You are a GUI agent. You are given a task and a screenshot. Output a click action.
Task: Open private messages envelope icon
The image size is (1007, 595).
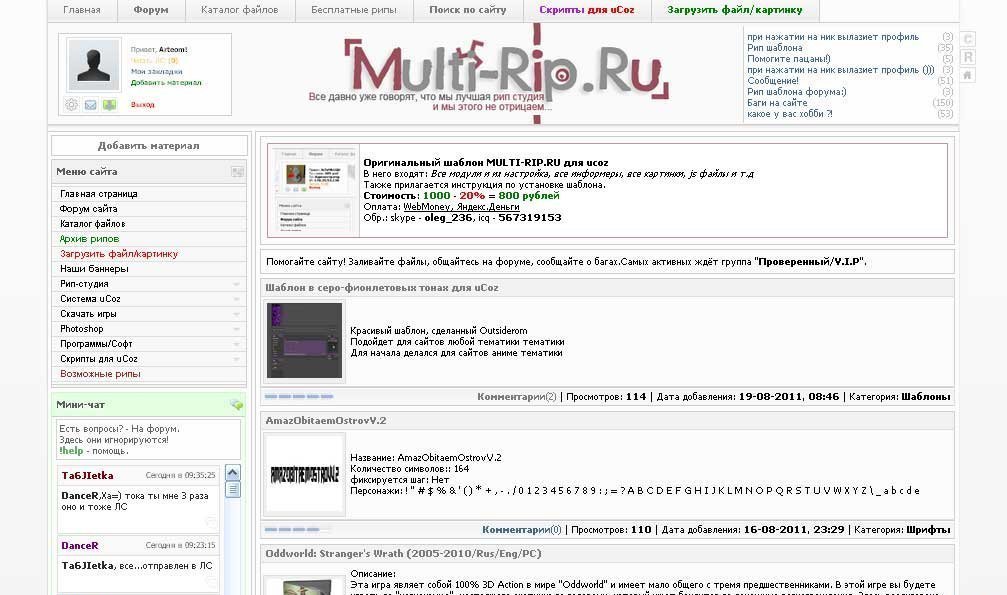coord(91,105)
